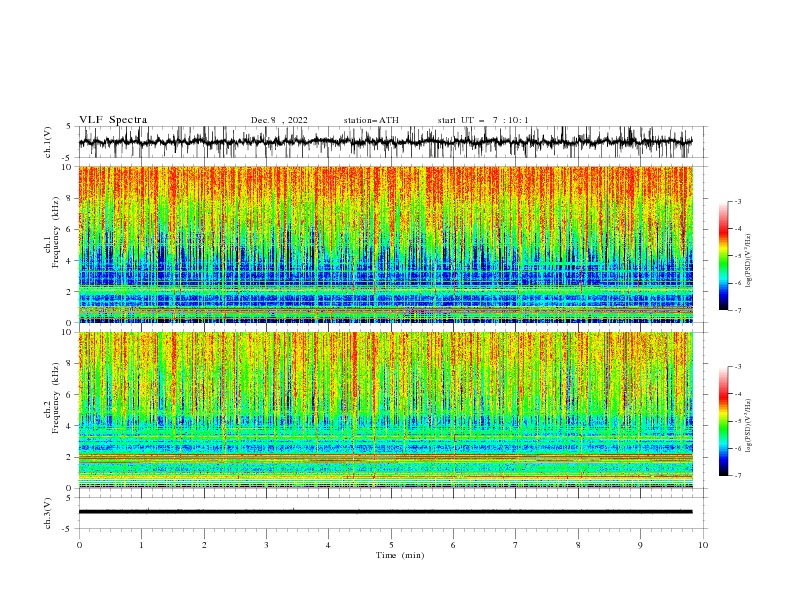The width and height of the screenshot is (792, 612).
Task: Click the "5" tick on ch.1(V) axis
Action: point(69,127)
